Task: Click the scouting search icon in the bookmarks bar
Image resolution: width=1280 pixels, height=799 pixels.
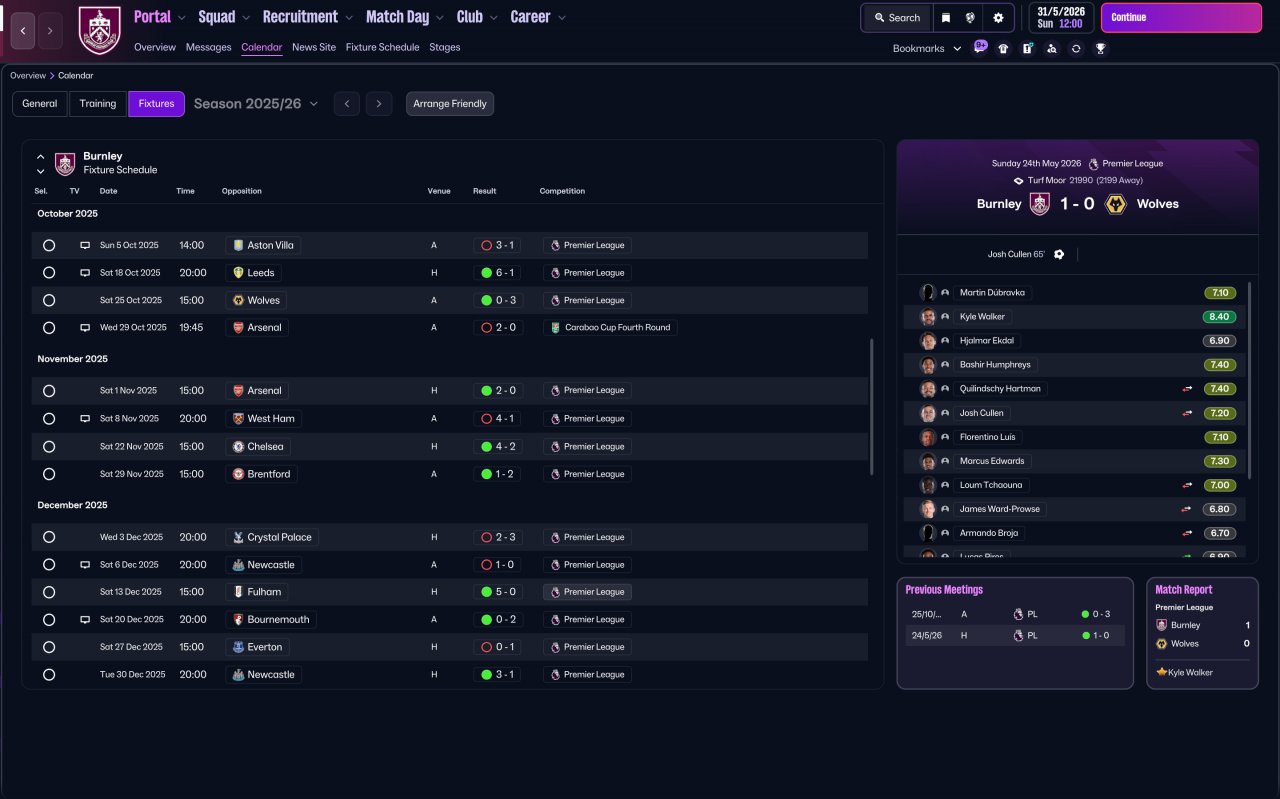Action: coord(1051,48)
